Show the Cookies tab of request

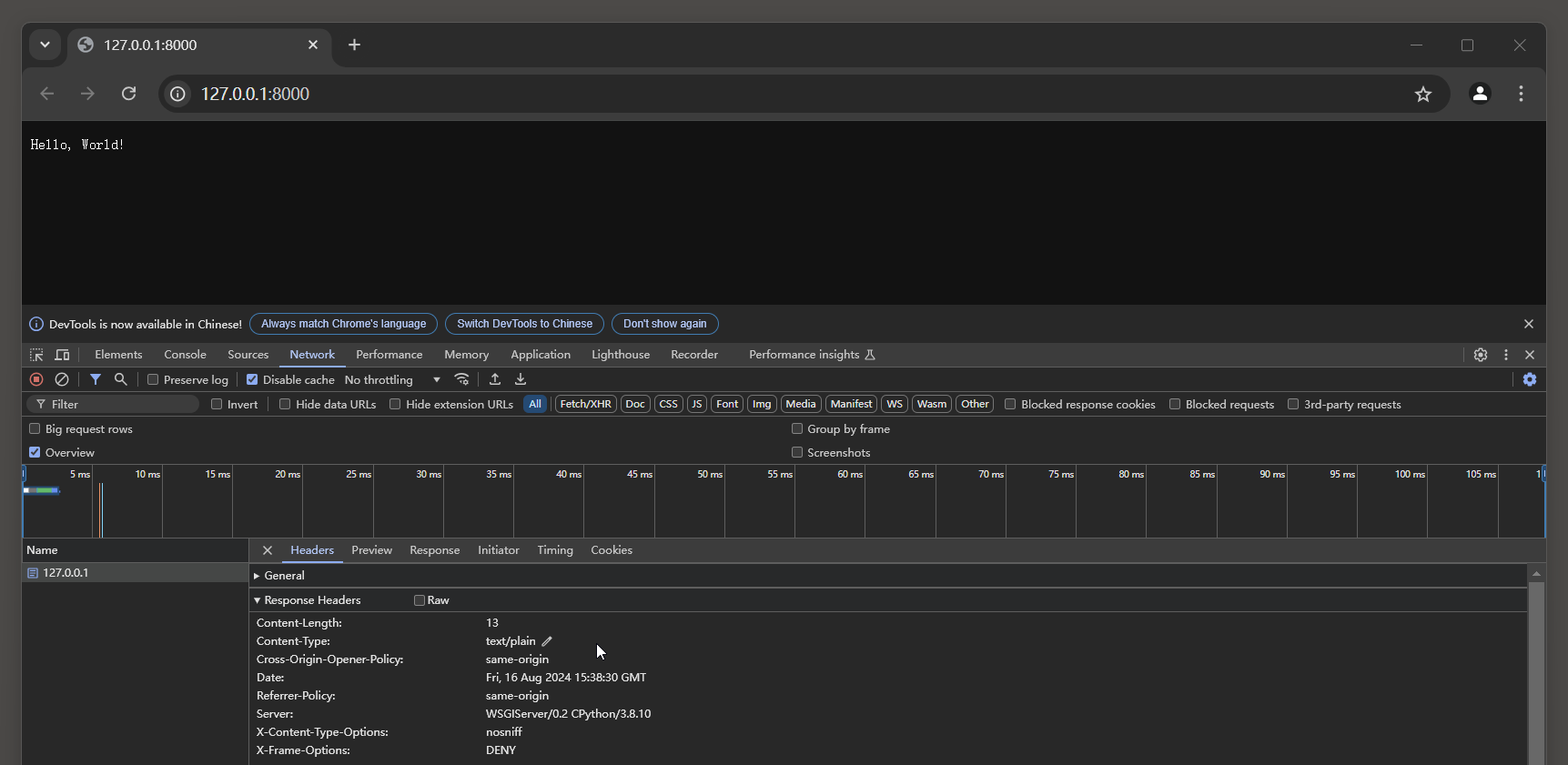click(612, 550)
